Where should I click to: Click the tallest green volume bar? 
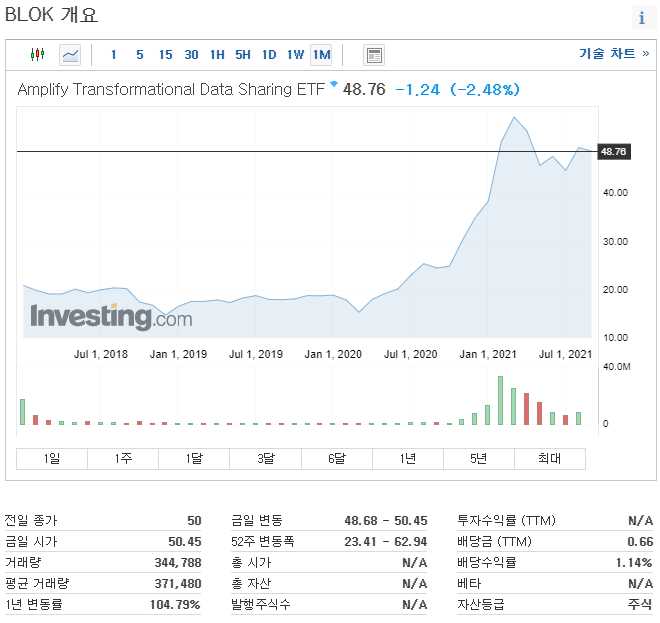[500, 400]
